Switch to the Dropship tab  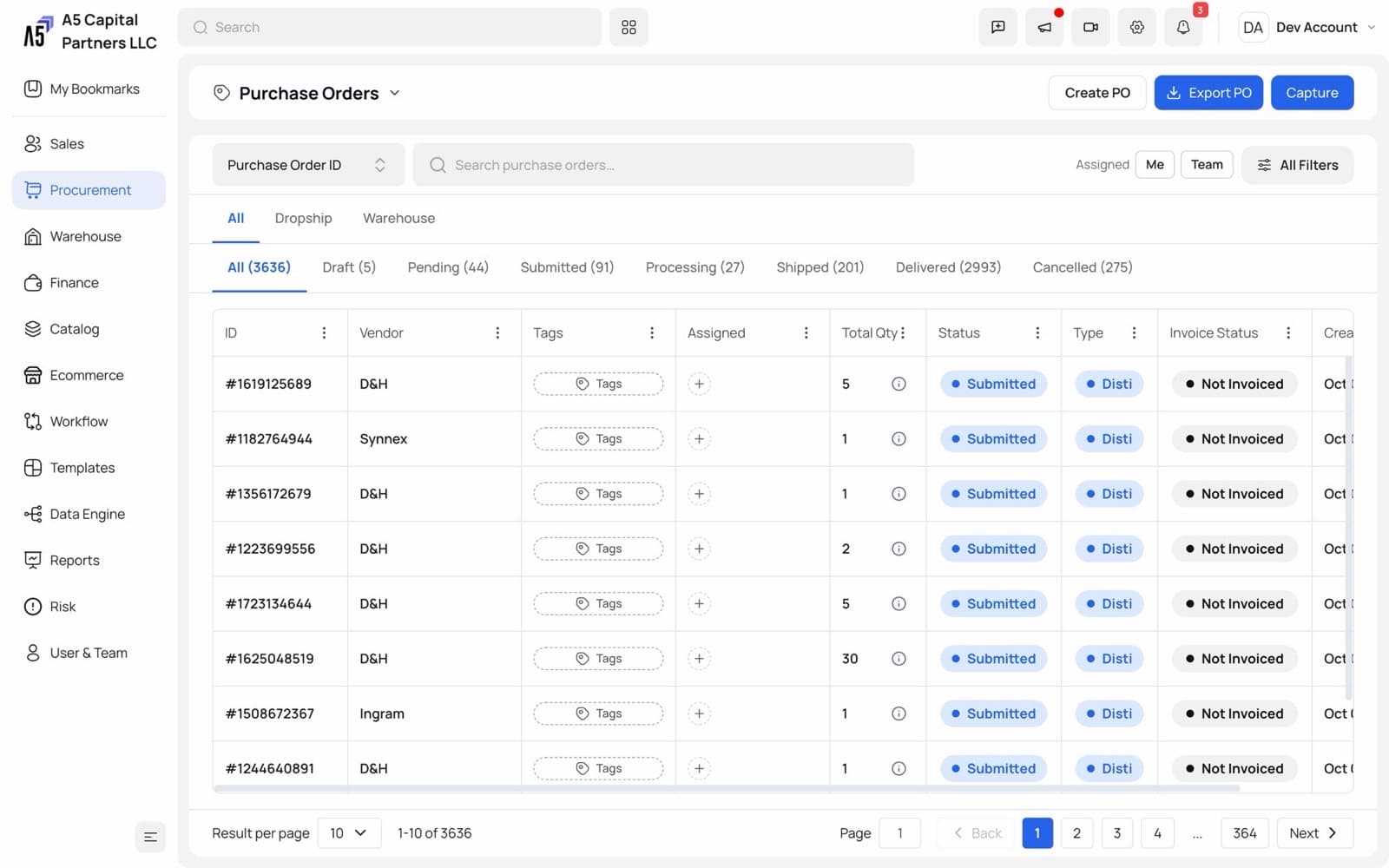click(303, 218)
